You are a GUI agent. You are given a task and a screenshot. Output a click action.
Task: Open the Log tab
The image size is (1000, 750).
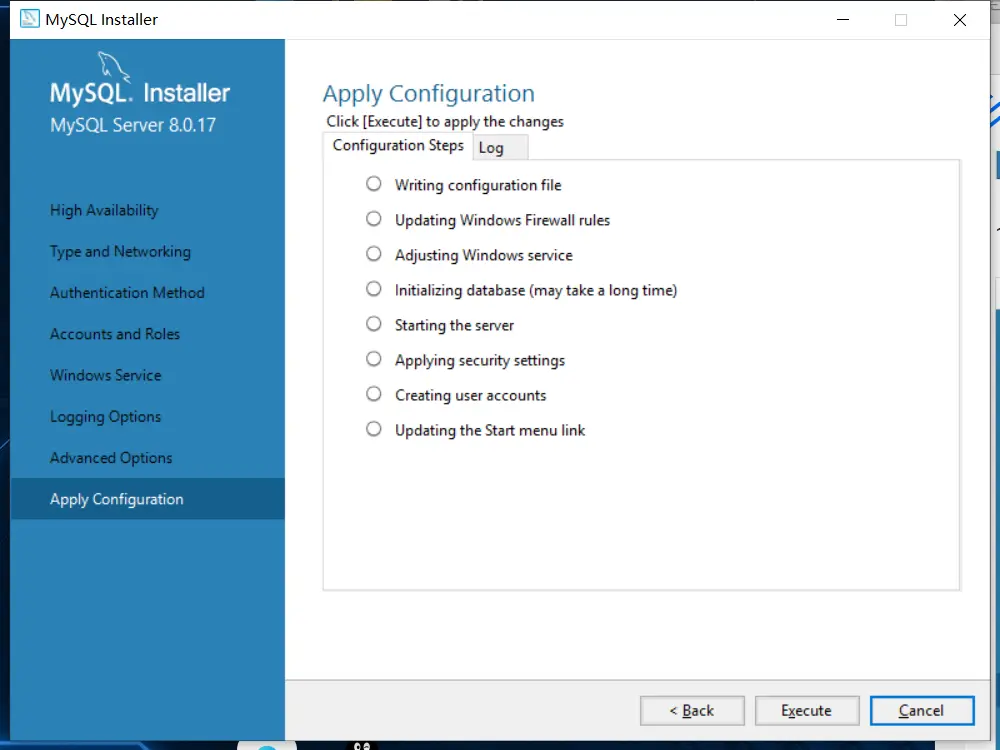tap(500, 148)
